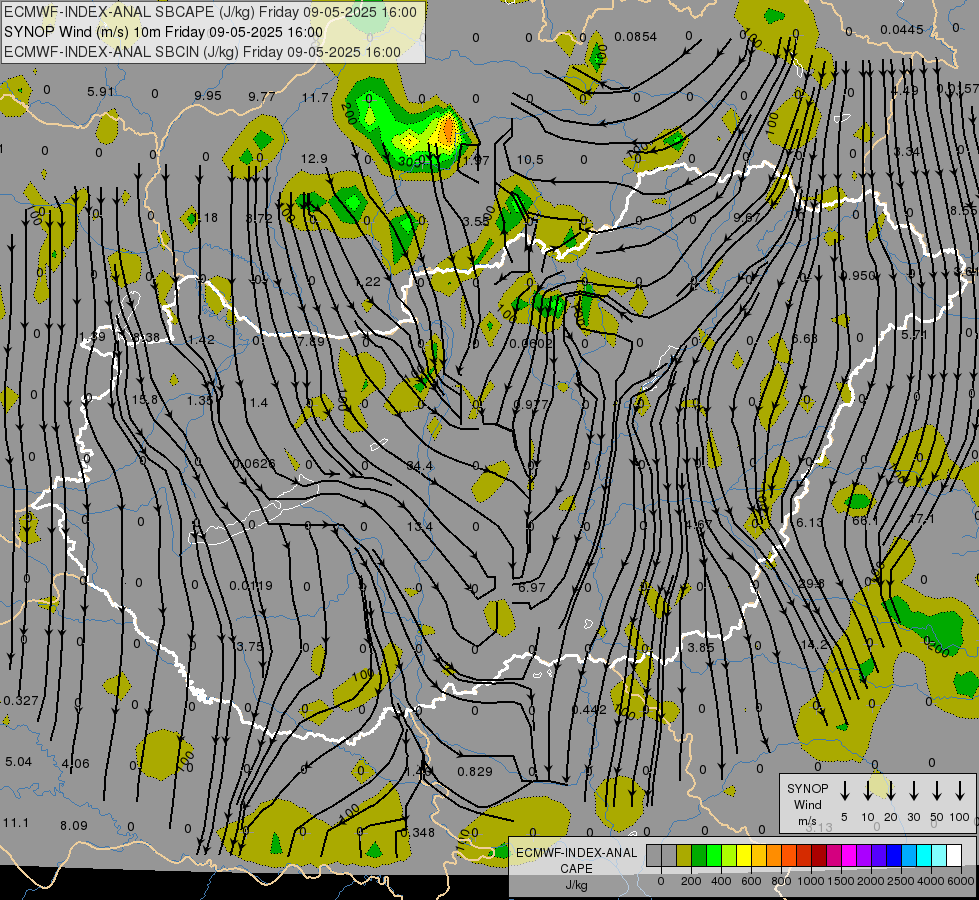Click the 12.9 value on the map
The width and height of the screenshot is (979, 900).
314,159
